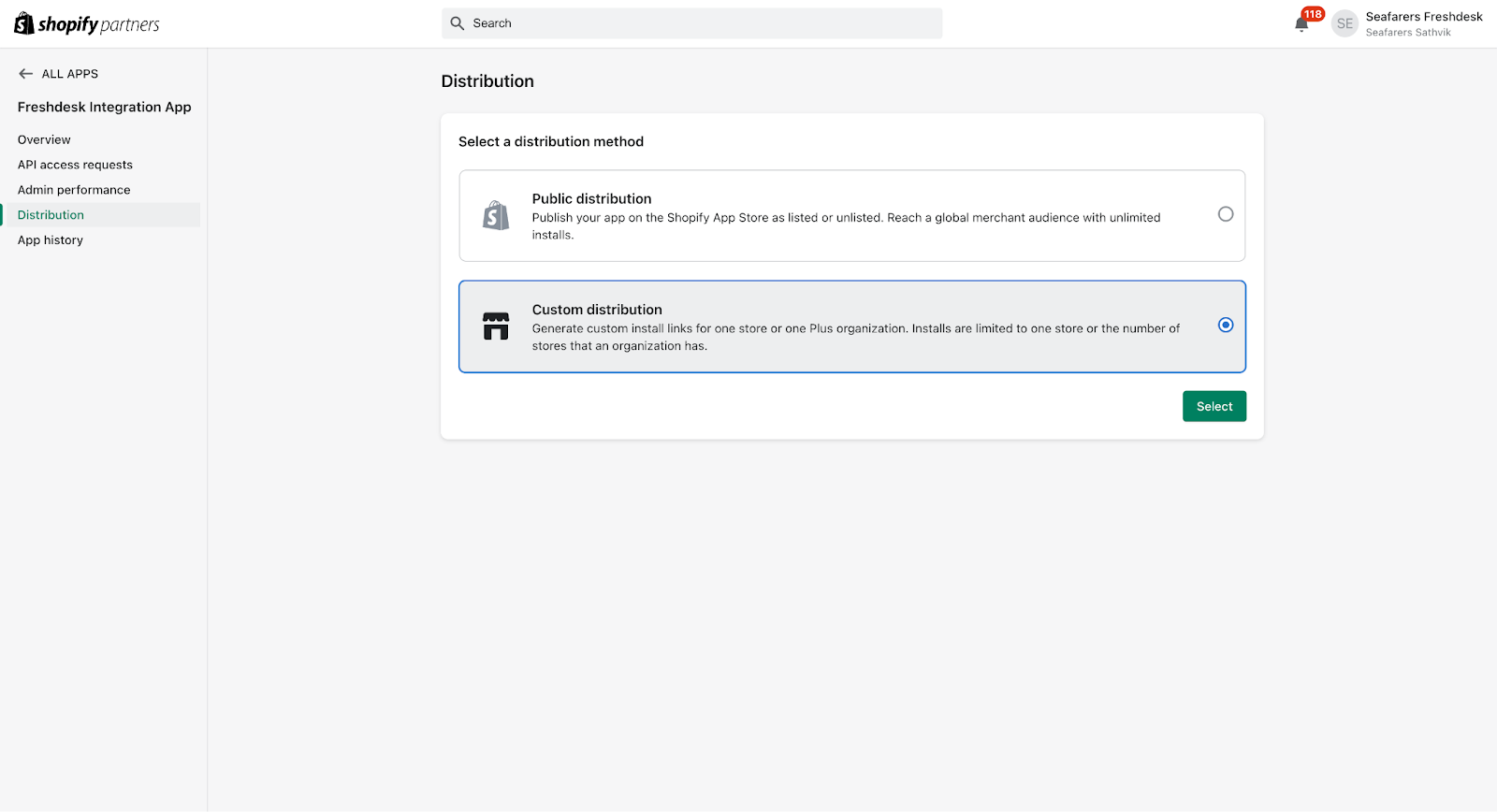The height and width of the screenshot is (812, 1497).
Task: Open Admin performance in the sidebar
Action: click(74, 190)
